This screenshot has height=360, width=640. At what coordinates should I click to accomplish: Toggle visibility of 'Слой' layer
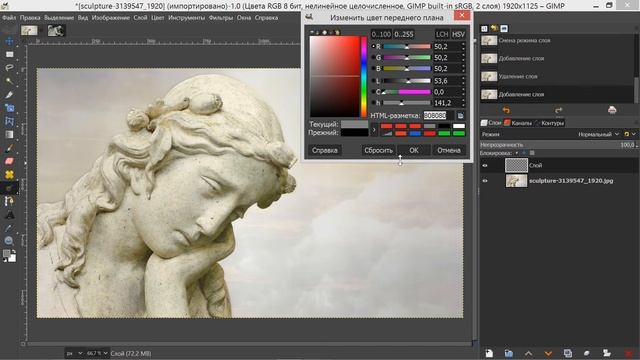[485, 165]
